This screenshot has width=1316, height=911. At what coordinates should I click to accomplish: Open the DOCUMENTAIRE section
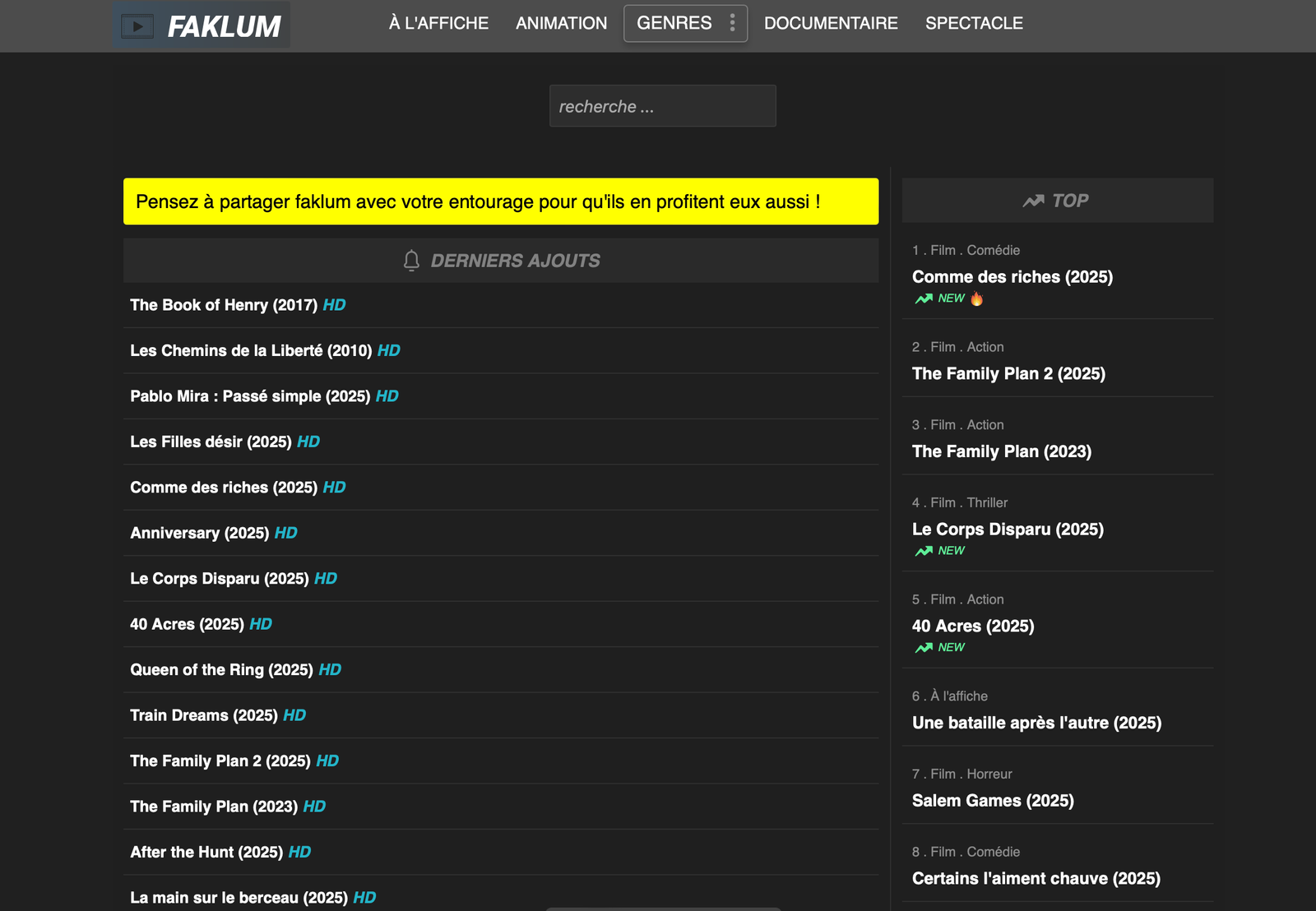[x=831, y=23]
